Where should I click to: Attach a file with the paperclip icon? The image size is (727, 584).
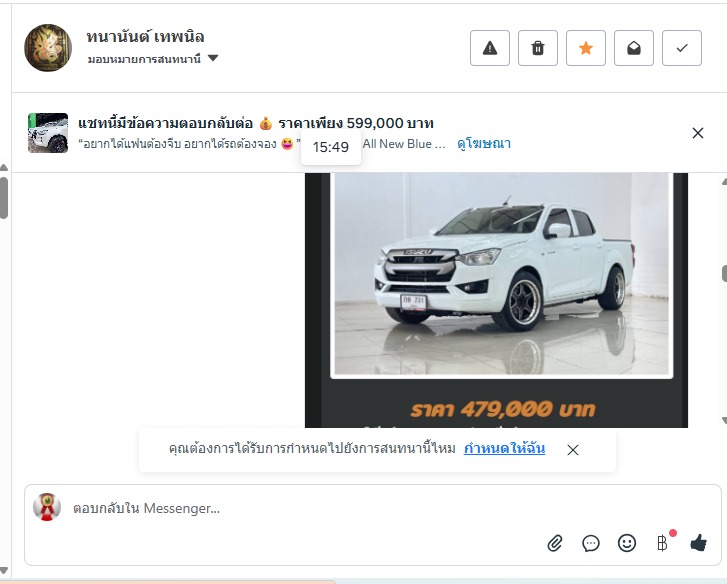tap(555, 543)
